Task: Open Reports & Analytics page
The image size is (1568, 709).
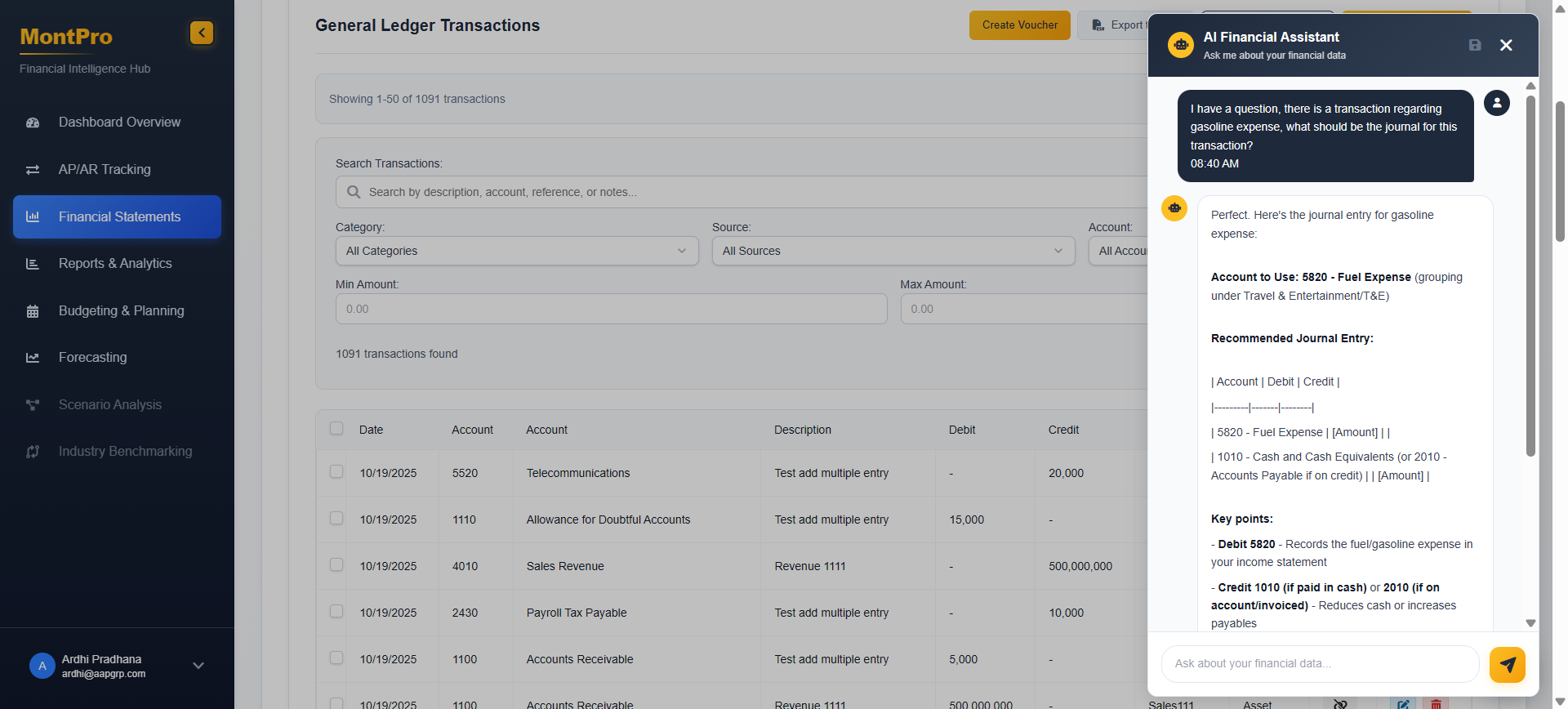Action: pos(117,264)
